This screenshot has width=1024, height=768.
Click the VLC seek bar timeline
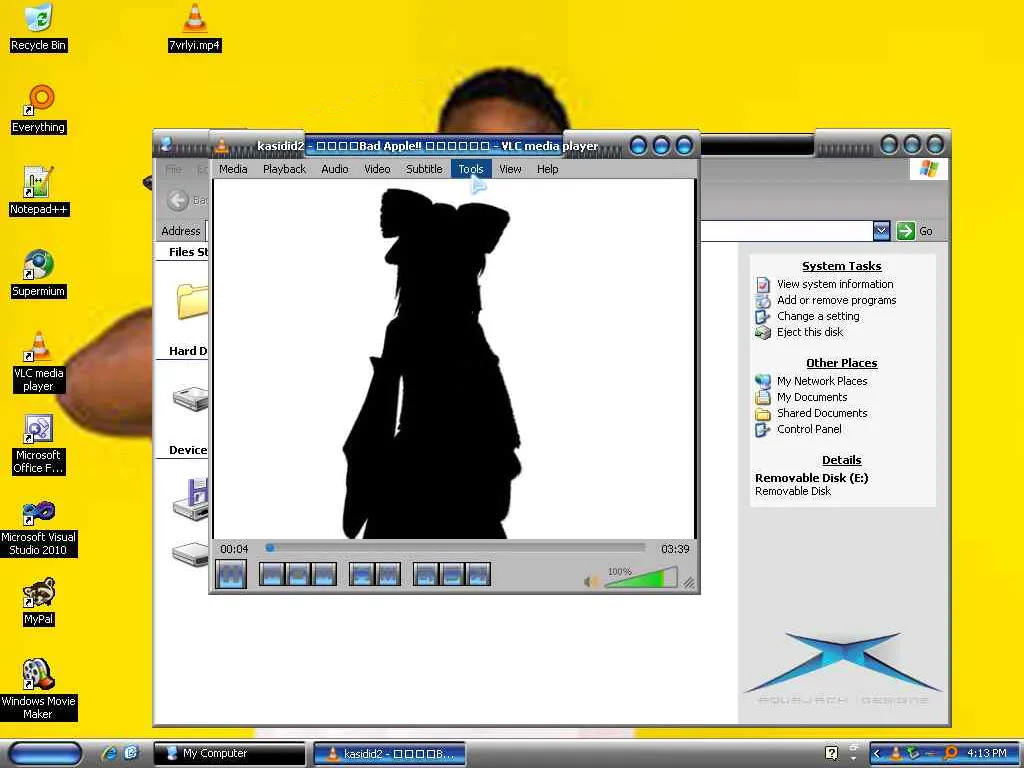(x=456, y=548)
